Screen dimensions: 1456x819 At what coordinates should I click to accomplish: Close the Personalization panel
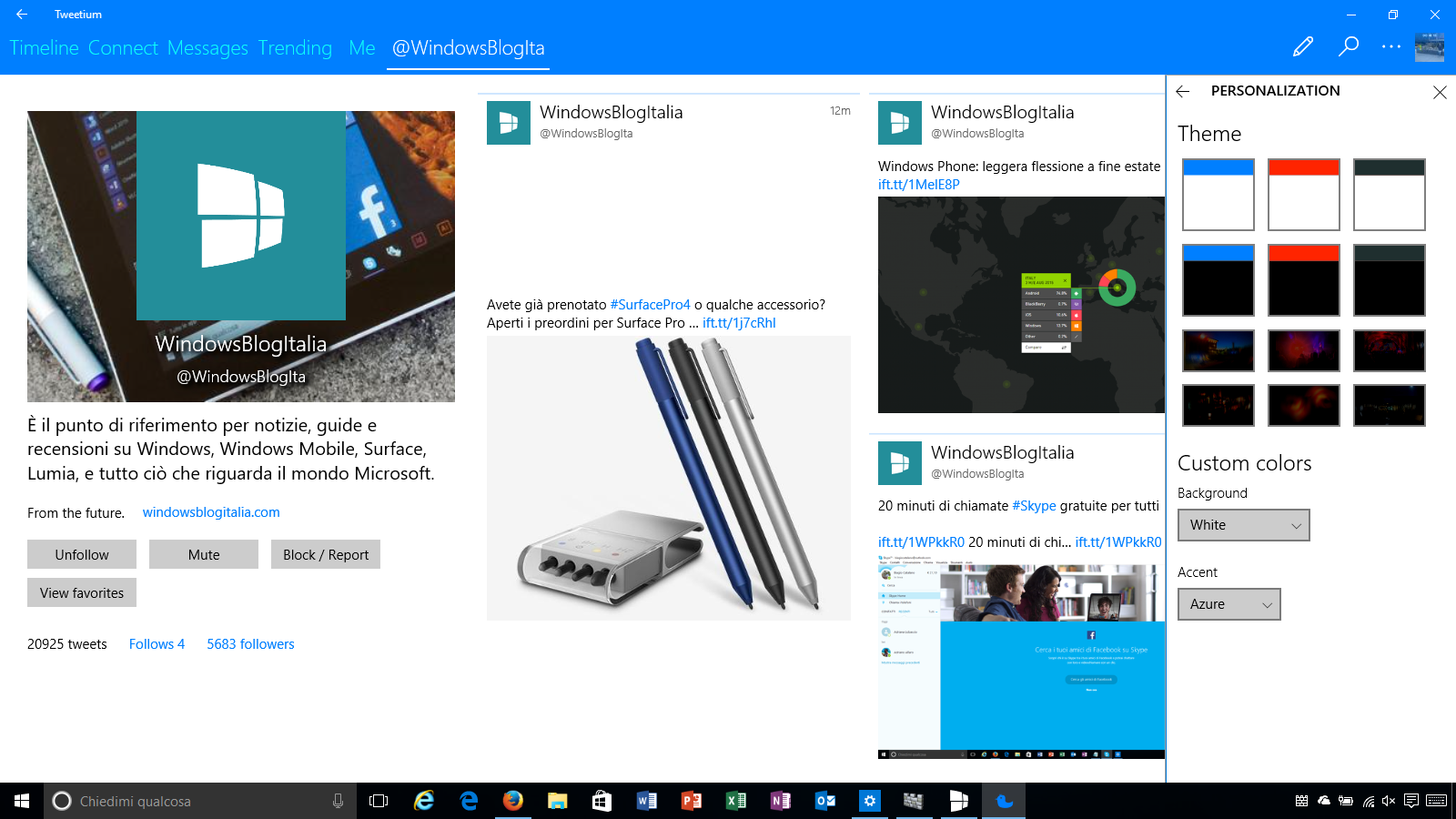click(x=1440, y=92)
